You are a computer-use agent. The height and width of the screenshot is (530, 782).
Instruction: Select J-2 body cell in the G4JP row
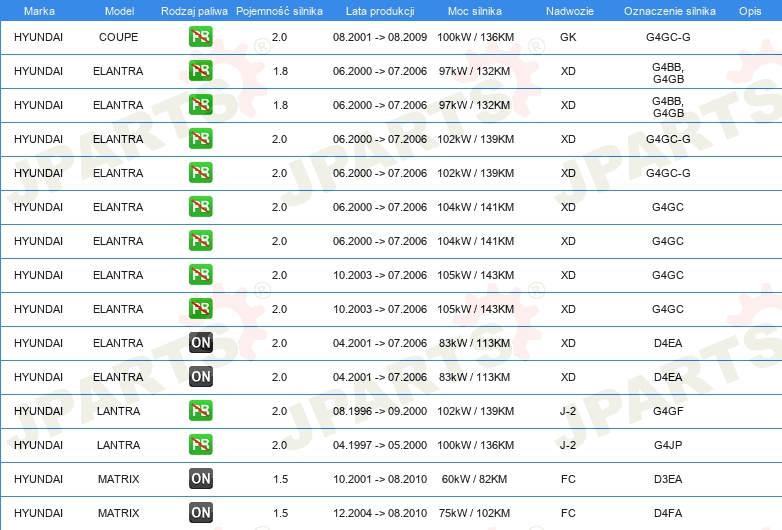[568, 445]
